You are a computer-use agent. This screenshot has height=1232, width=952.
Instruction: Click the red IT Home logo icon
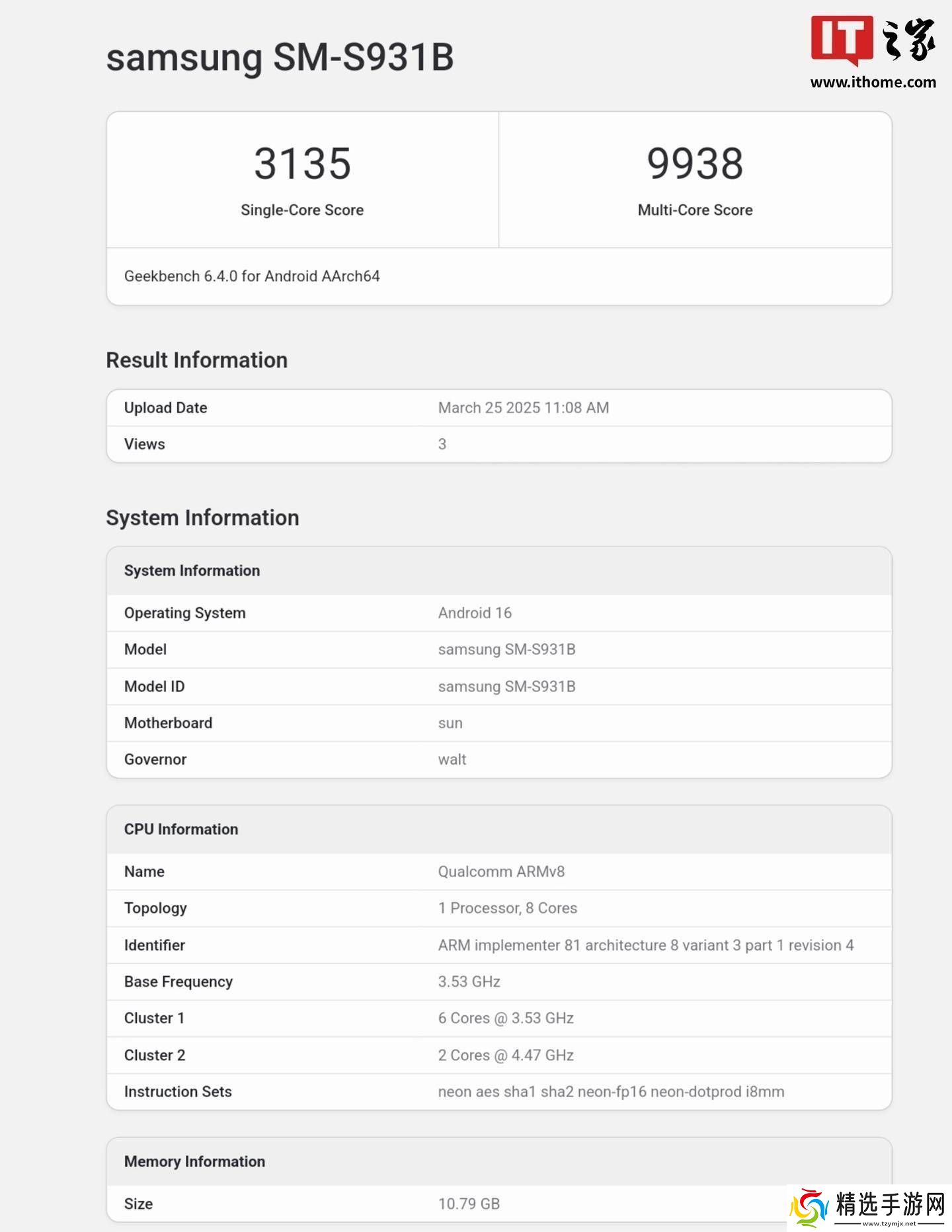click(x=842, y=40)
